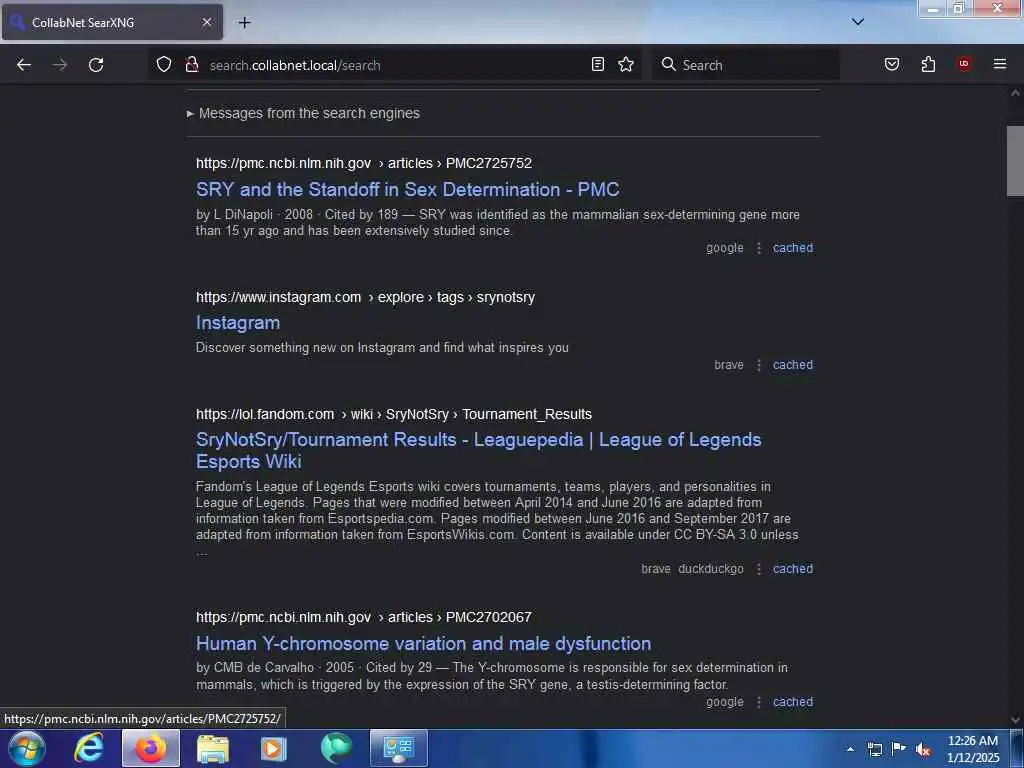Click the scrollbar up arrow

tap(1015, 93)
